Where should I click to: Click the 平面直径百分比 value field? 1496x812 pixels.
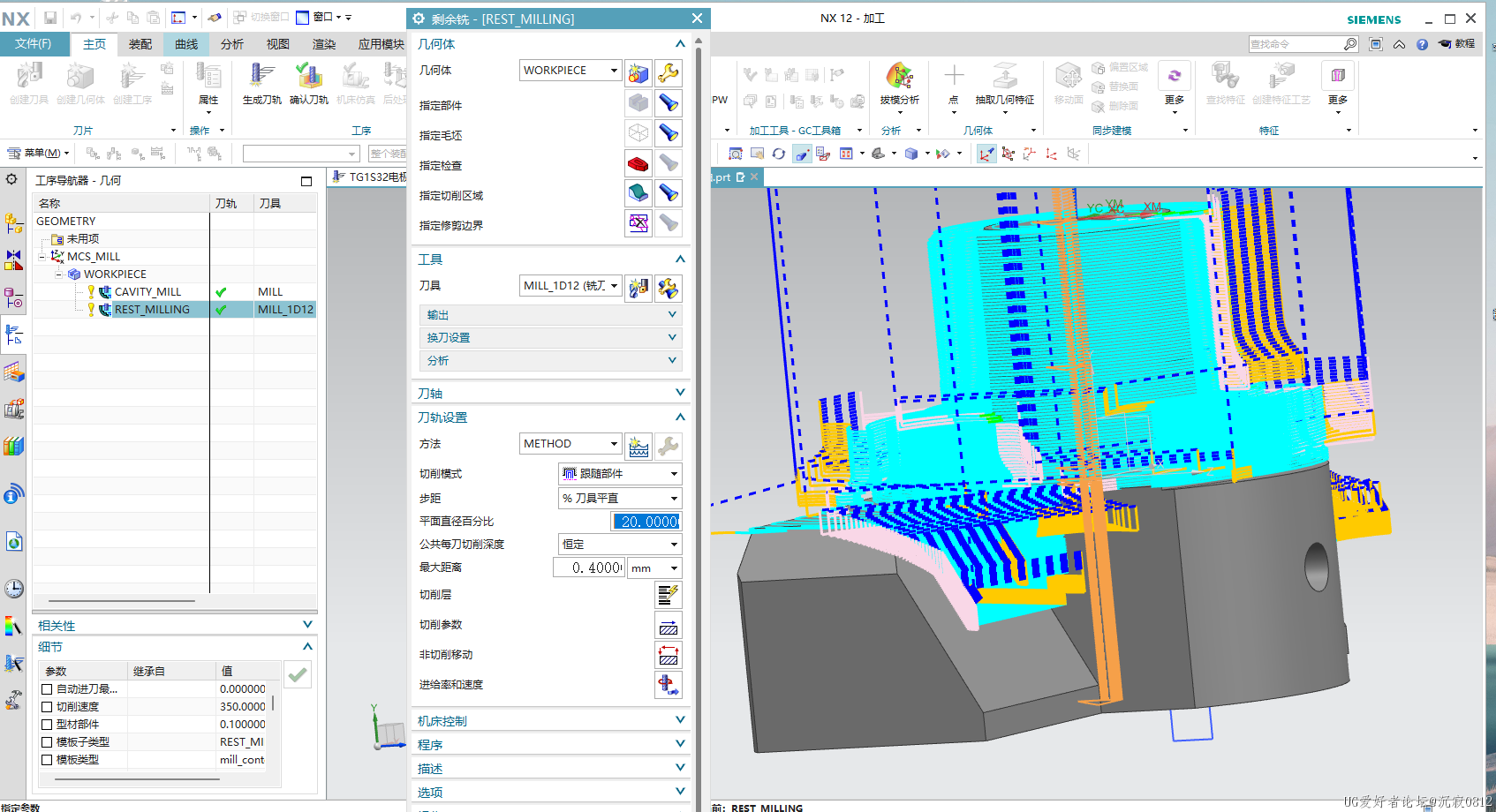click(646, 522)
